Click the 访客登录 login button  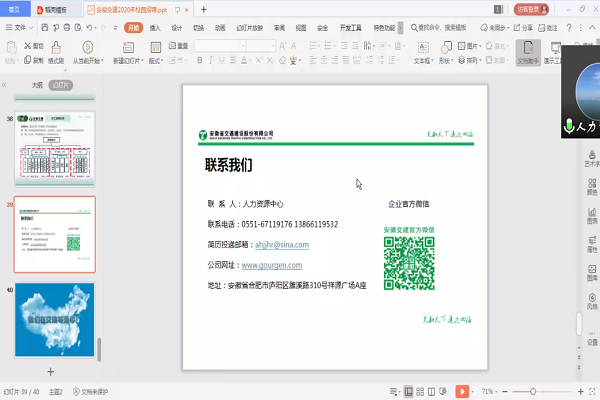coord(530,8)
